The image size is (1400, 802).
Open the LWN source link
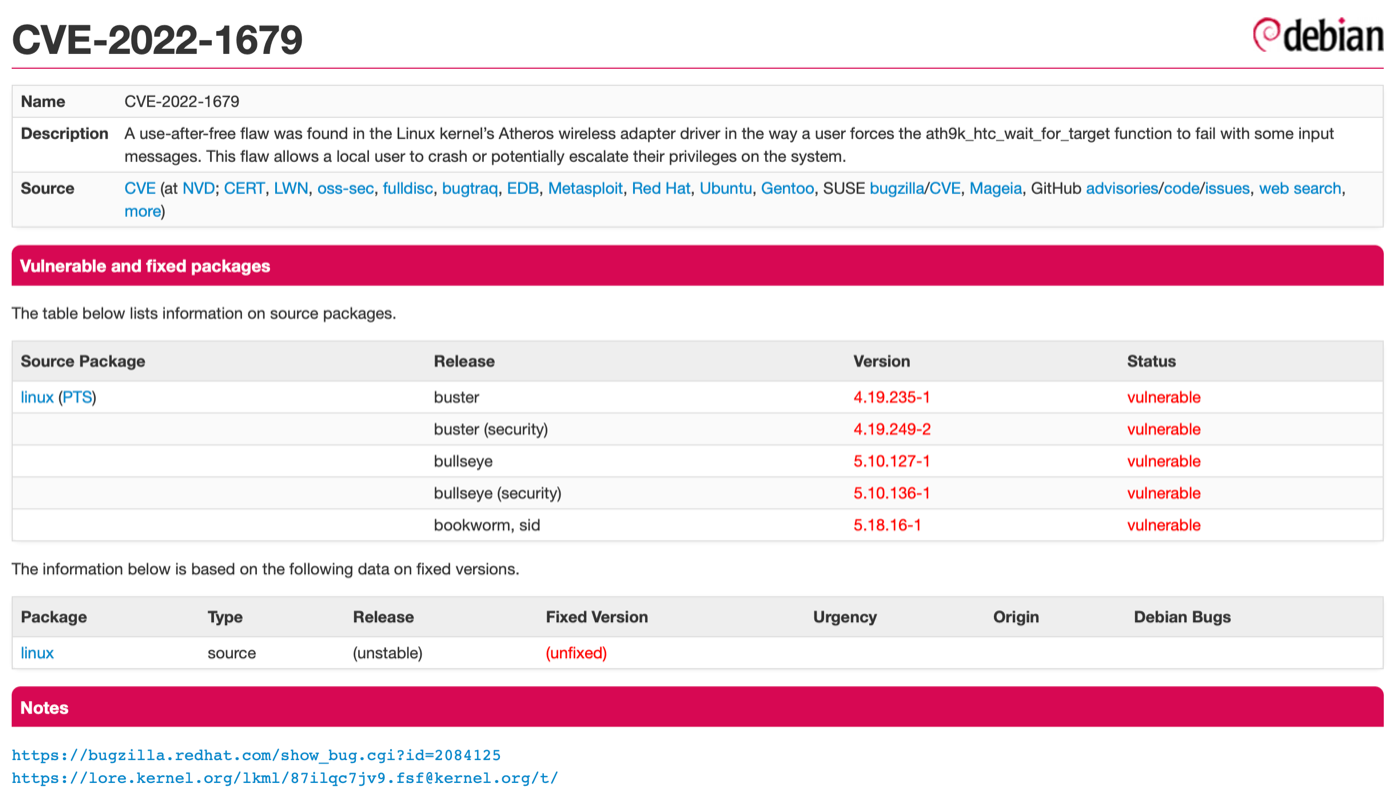(291, 188)
